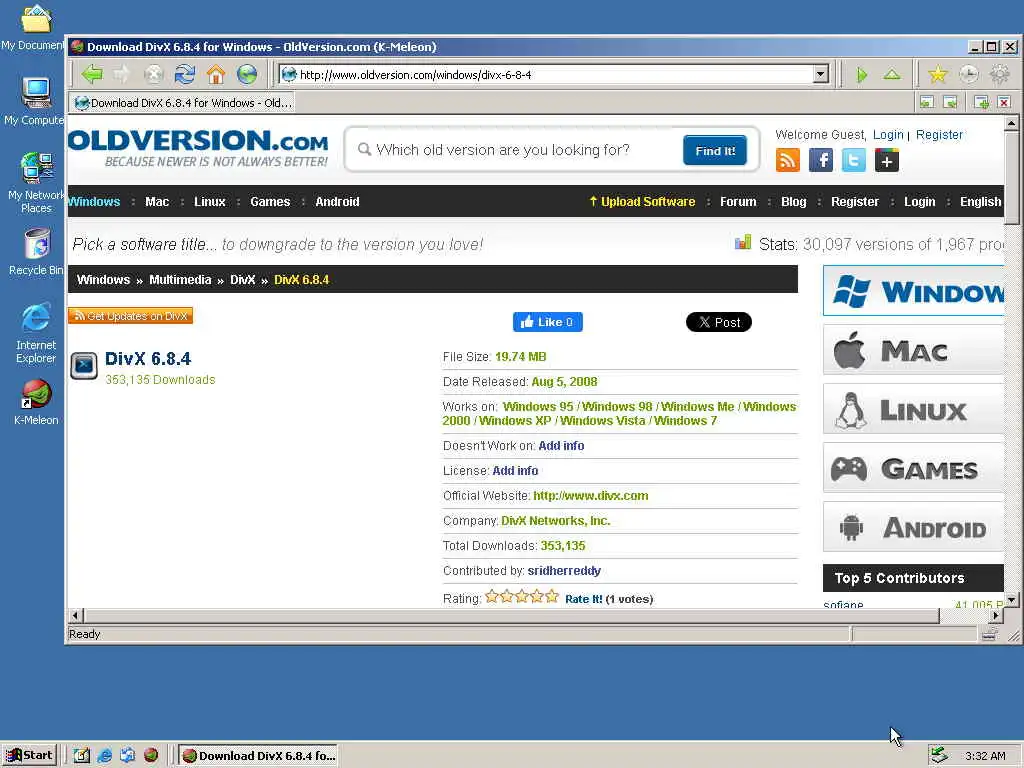Open contributor sridherreddy's profile link
This screenshot has height=768, width=1024.
click(x=564, y=571)
